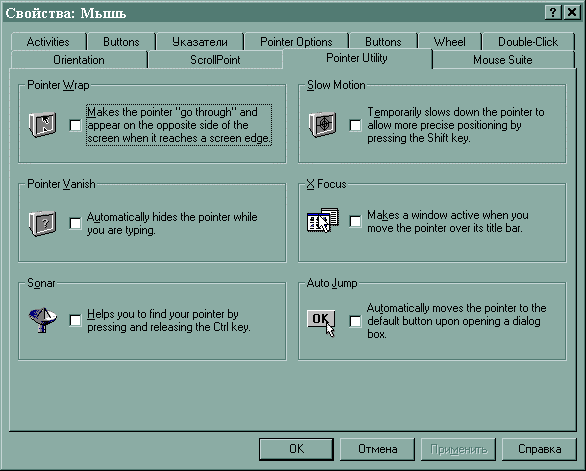Click the Sonar group label
Viewport: 586px width, 471px height.
(x=41, y=283)
